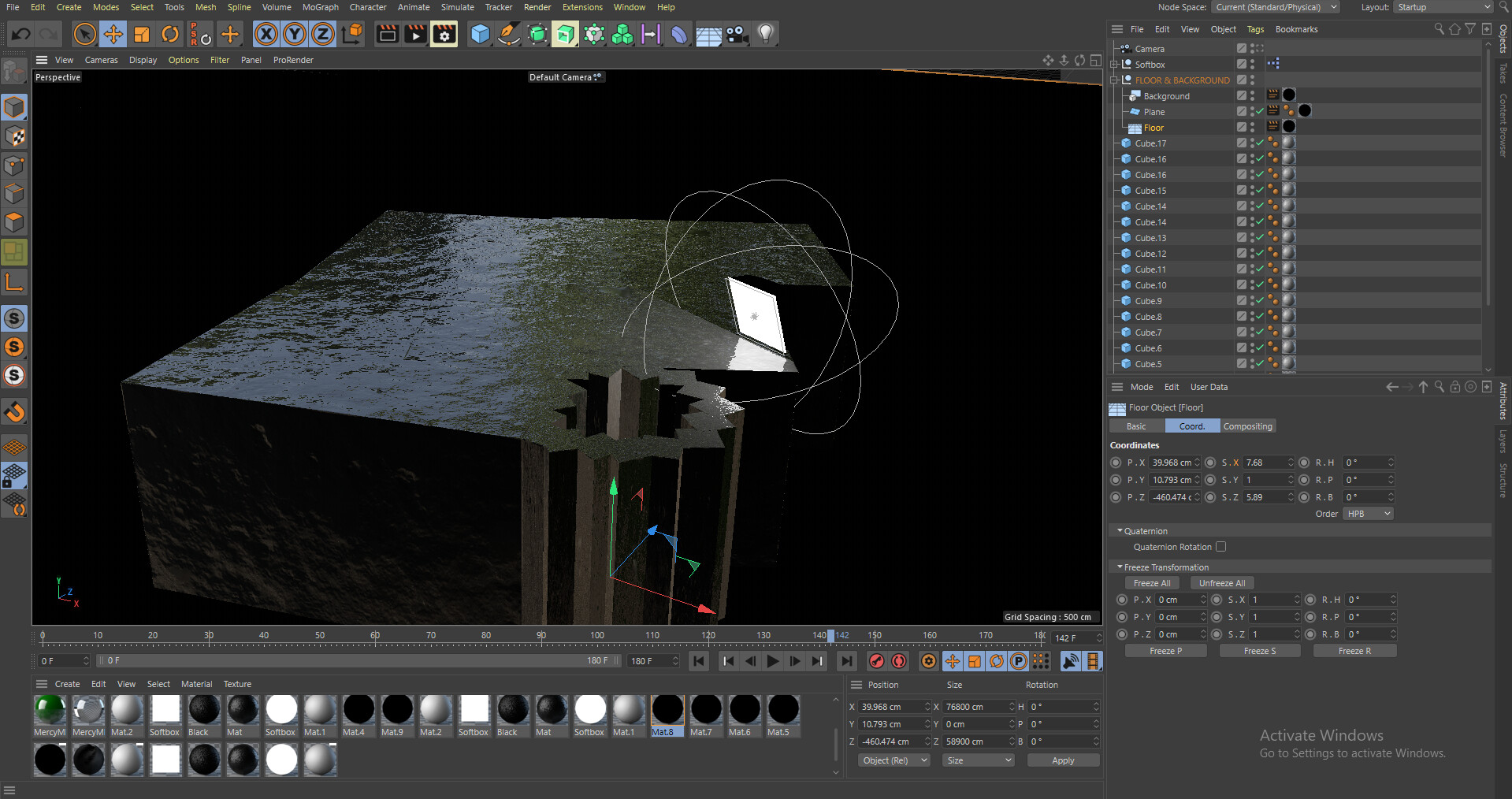Open the MoGraph menu
The height and width of the screenshot is (799, 1512).
click(x=320, y=7)
